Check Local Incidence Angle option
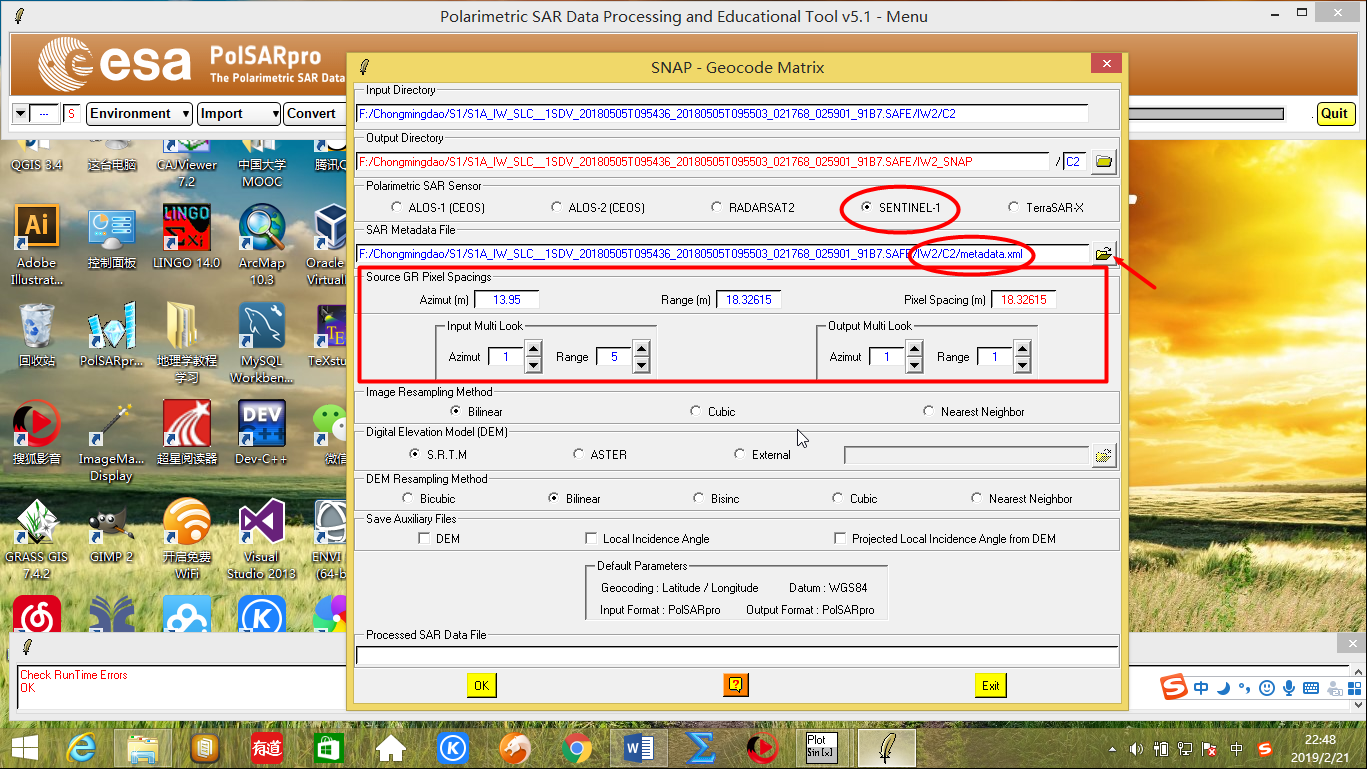 click(592, 538)
